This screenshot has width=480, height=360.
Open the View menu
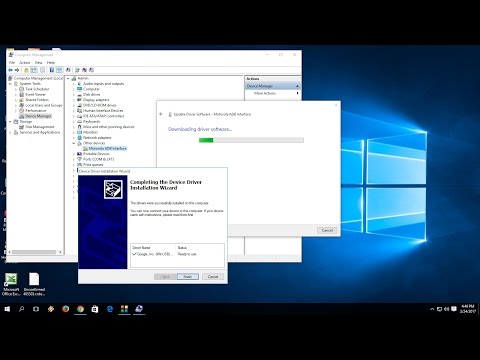coord(39,63)
